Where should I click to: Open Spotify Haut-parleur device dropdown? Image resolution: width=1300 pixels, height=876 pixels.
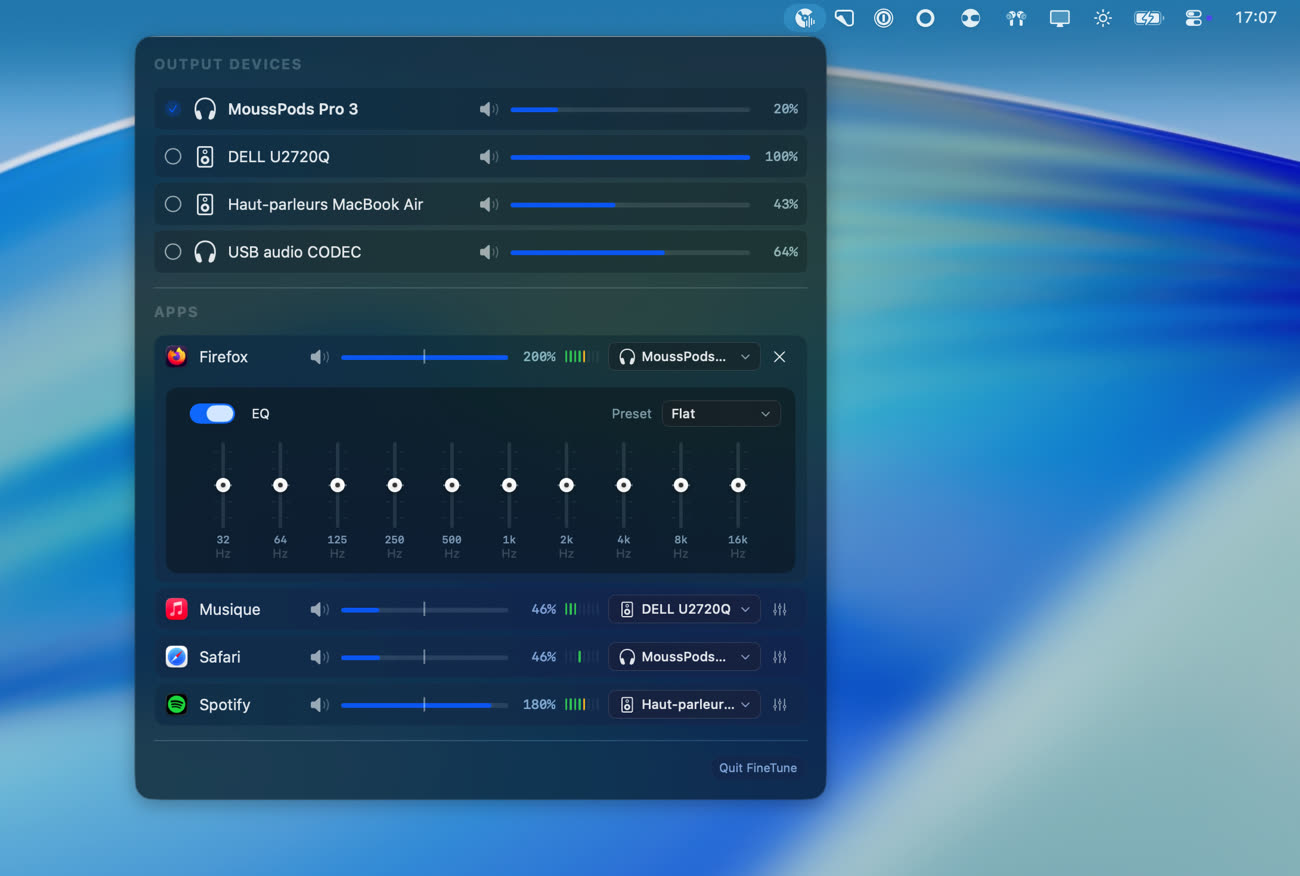[x=684, y=705]
